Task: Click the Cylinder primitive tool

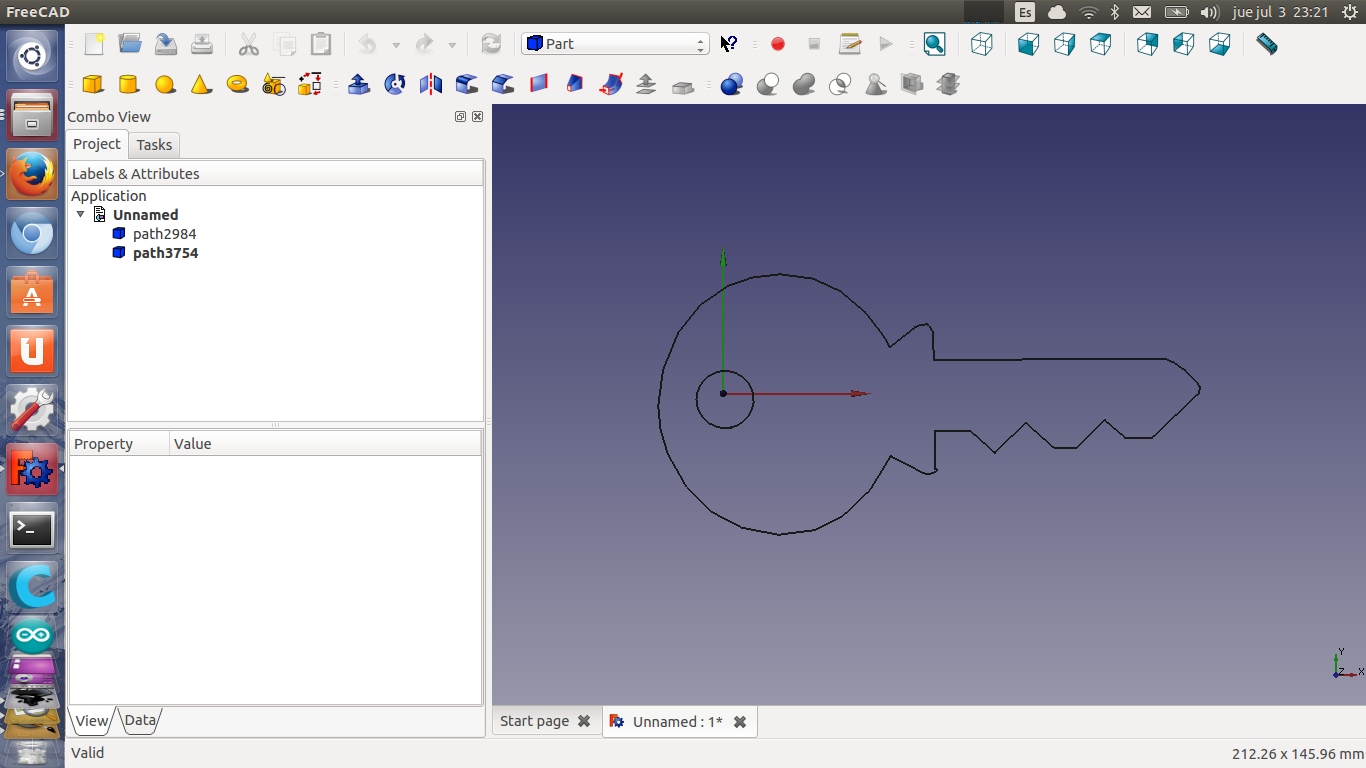Action: click(x=129, y=84)
